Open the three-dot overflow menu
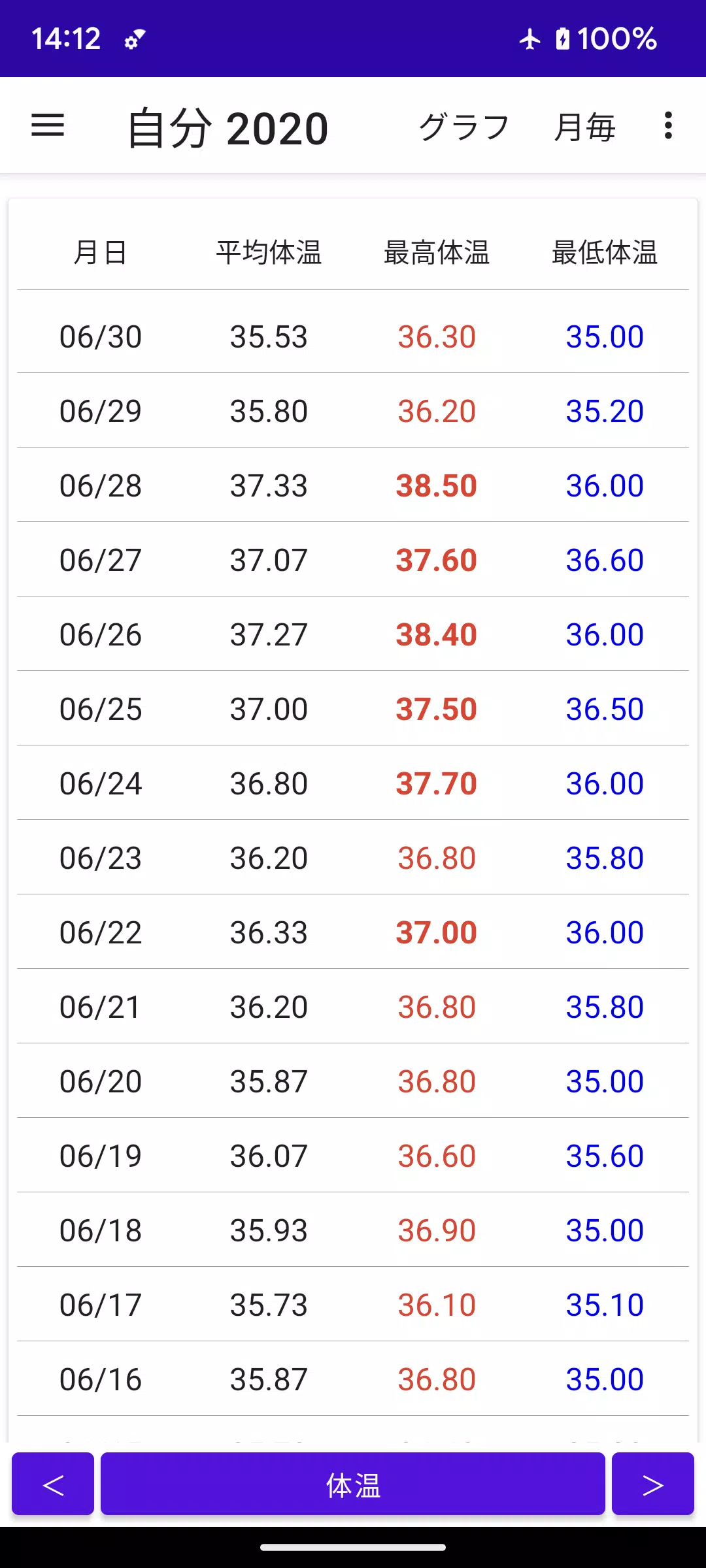 (668, 125)
